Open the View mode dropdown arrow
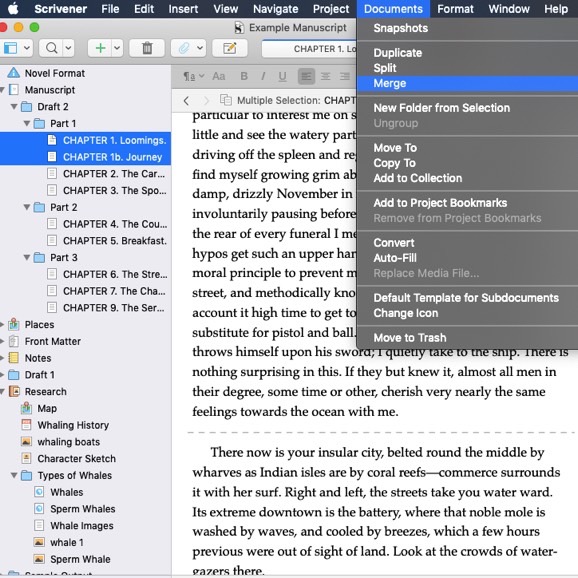 (x=27, y=48)
